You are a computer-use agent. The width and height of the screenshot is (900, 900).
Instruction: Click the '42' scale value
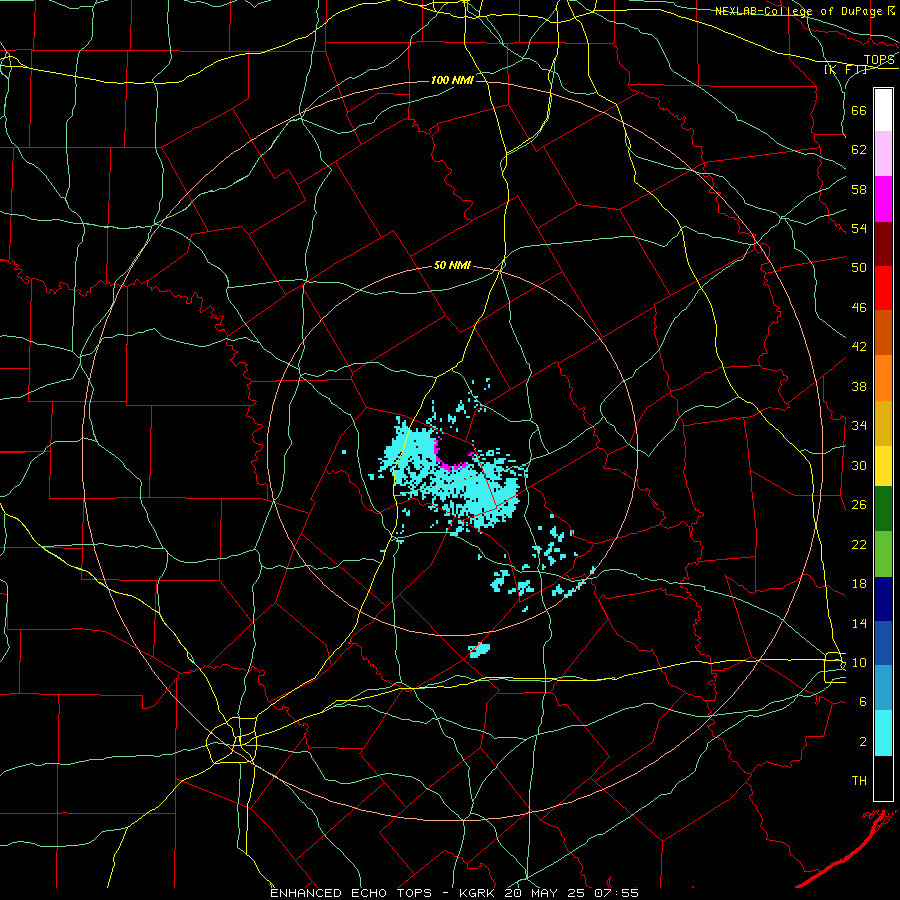click(x=859, y=347)
